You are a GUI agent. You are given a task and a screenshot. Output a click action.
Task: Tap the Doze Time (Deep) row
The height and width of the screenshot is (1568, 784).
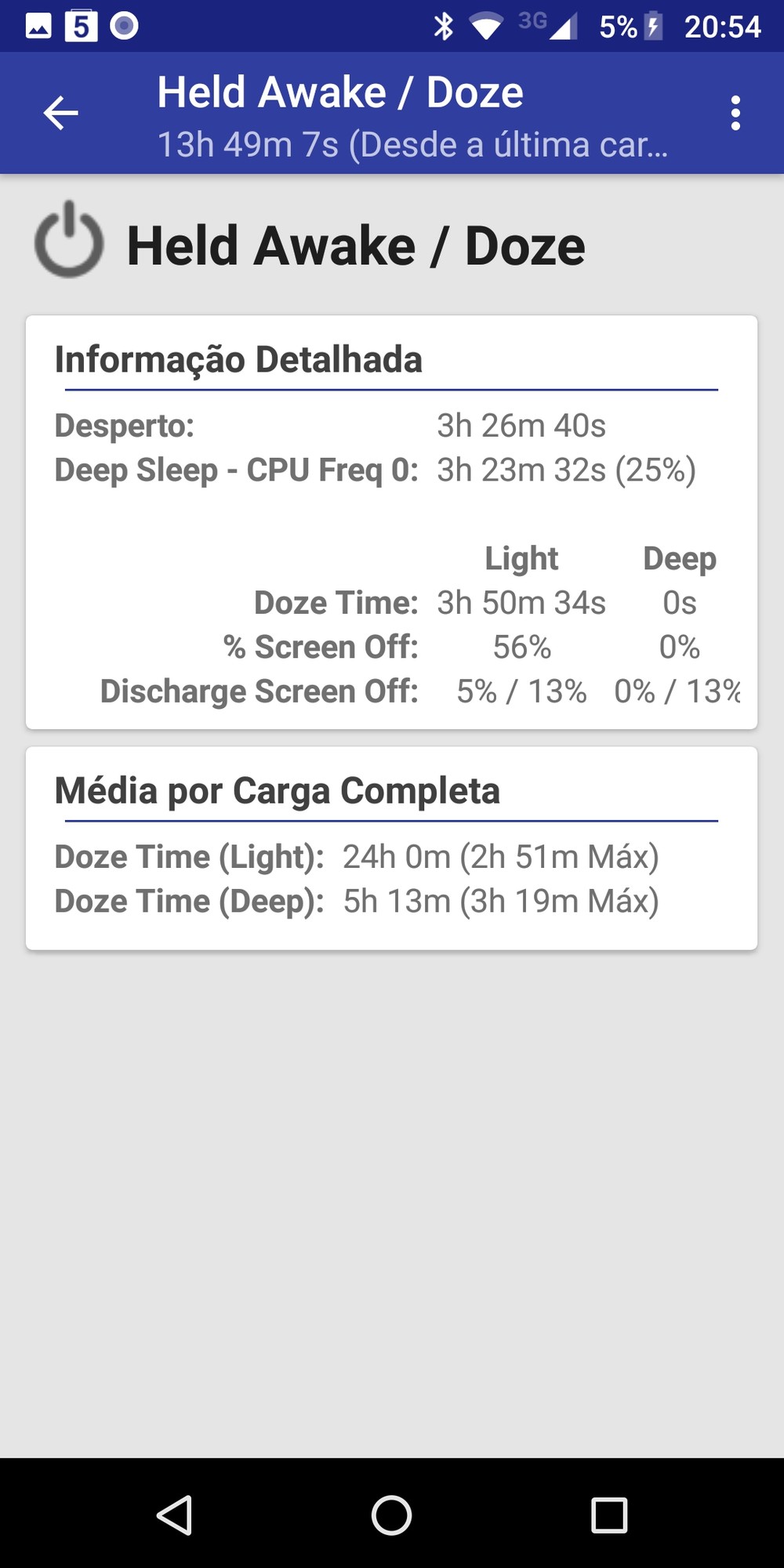357,902
